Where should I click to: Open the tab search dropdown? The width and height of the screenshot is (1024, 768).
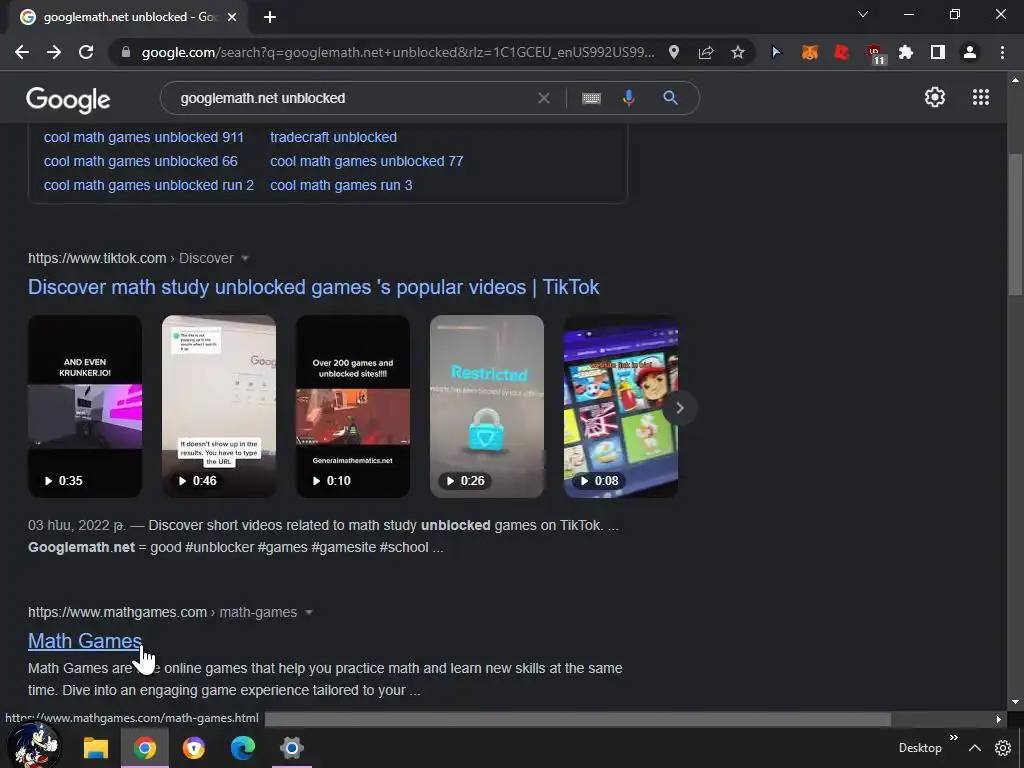[863, 14]
